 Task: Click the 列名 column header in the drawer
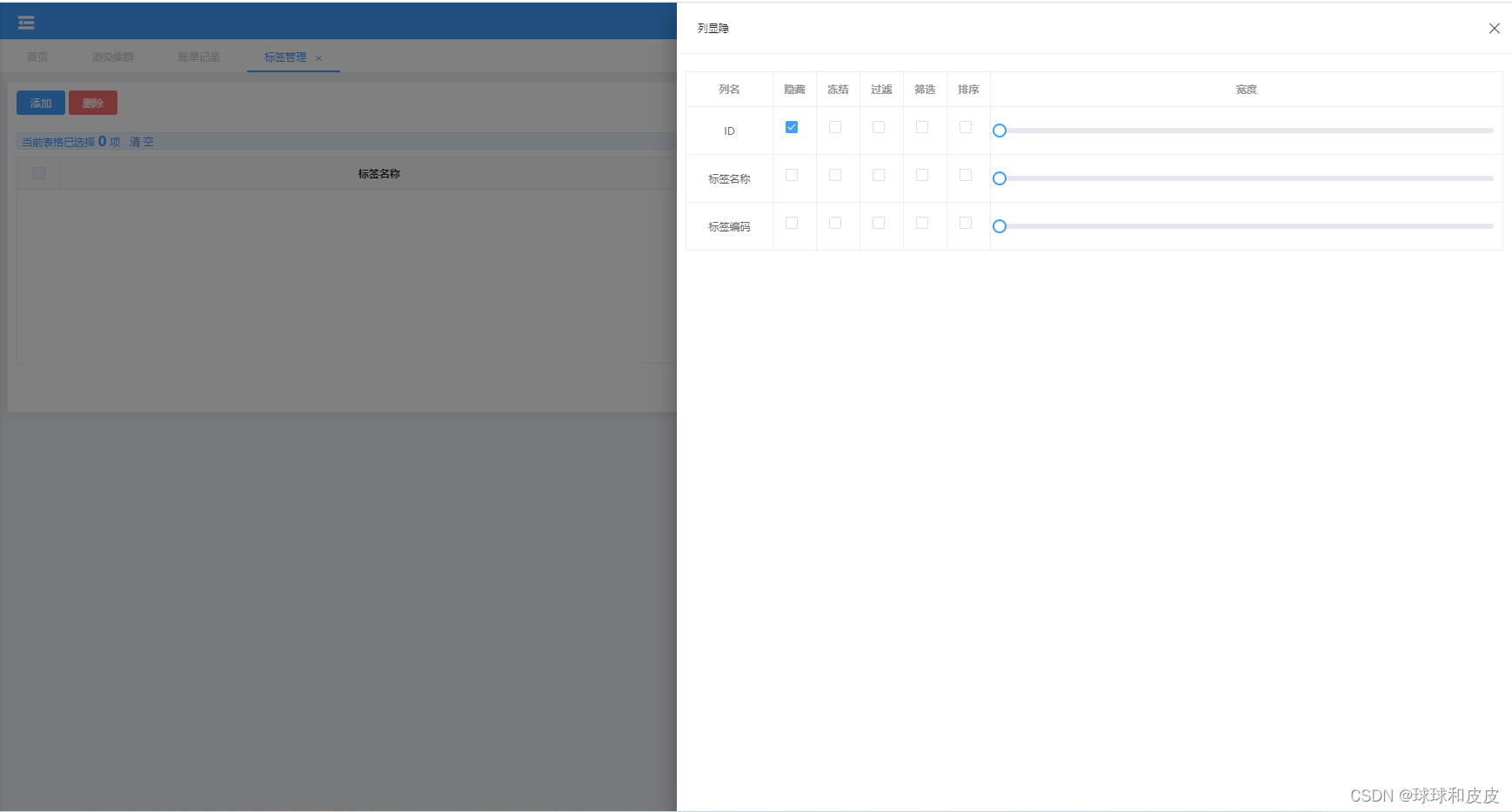(x=729, y=90)
